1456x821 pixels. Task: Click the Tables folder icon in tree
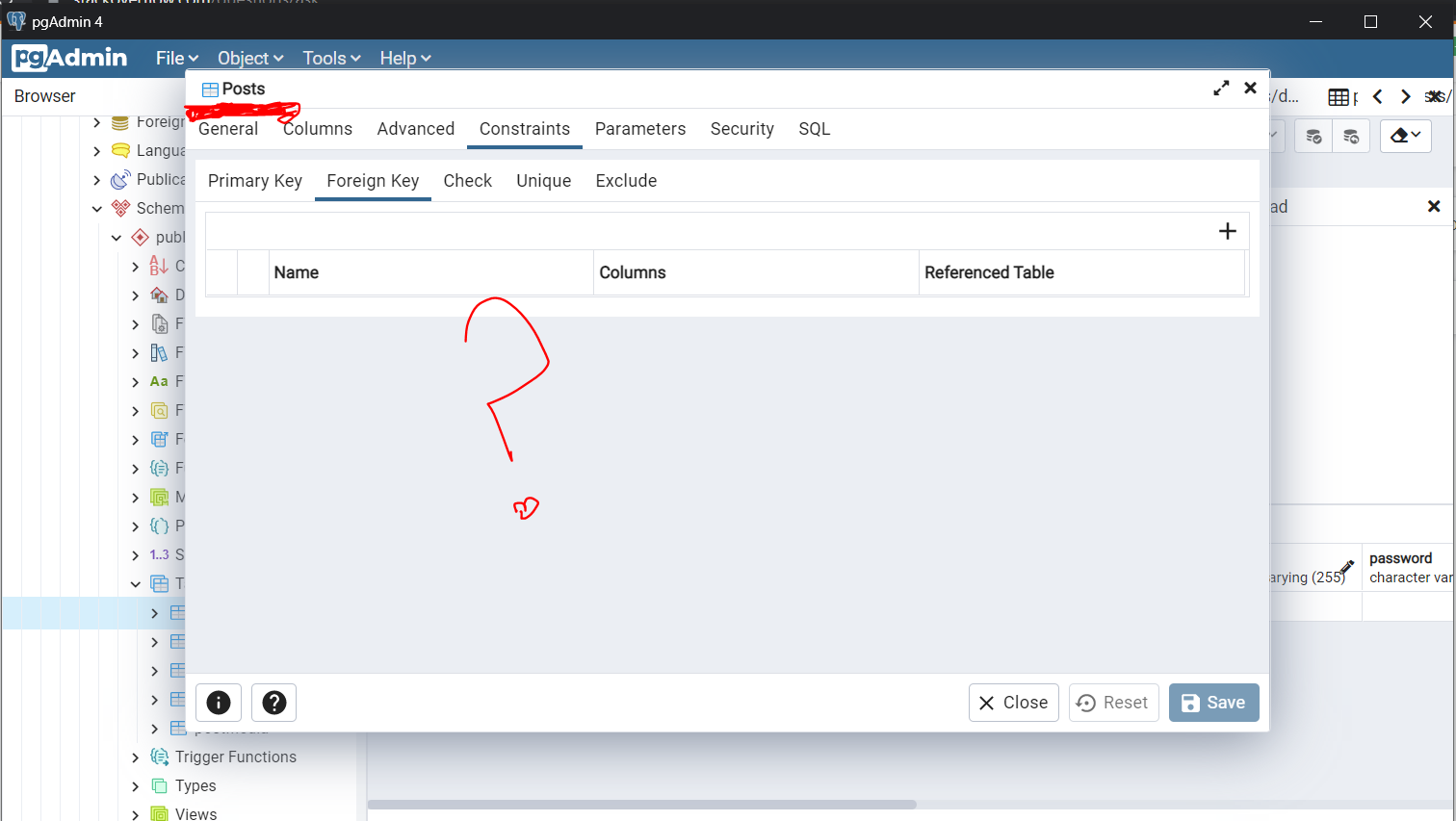159,584
